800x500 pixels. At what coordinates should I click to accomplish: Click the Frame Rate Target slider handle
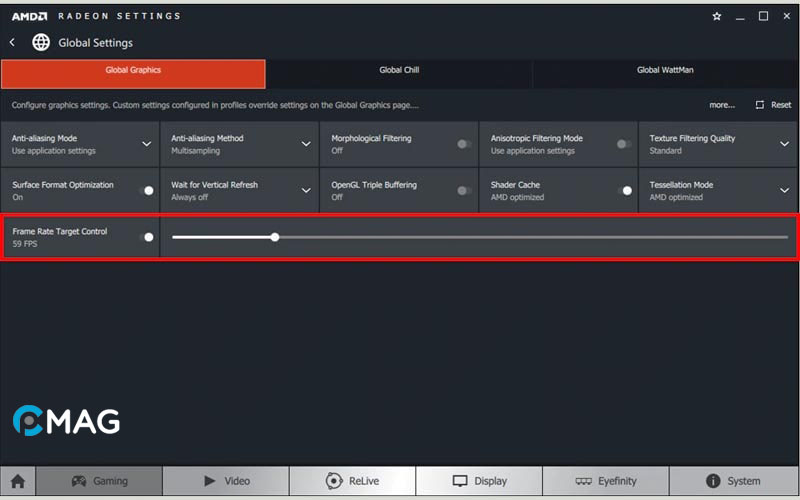click(275, 237)
